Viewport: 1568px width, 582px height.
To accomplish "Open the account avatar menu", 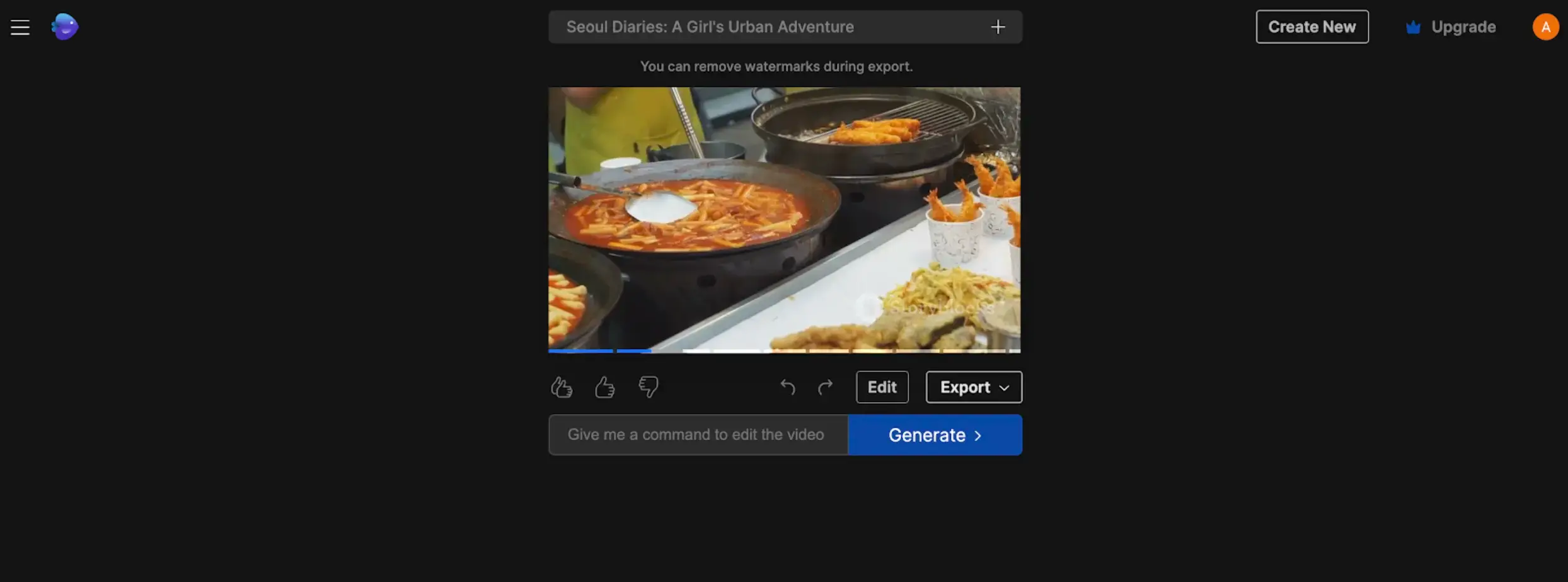I will 1545,26.
